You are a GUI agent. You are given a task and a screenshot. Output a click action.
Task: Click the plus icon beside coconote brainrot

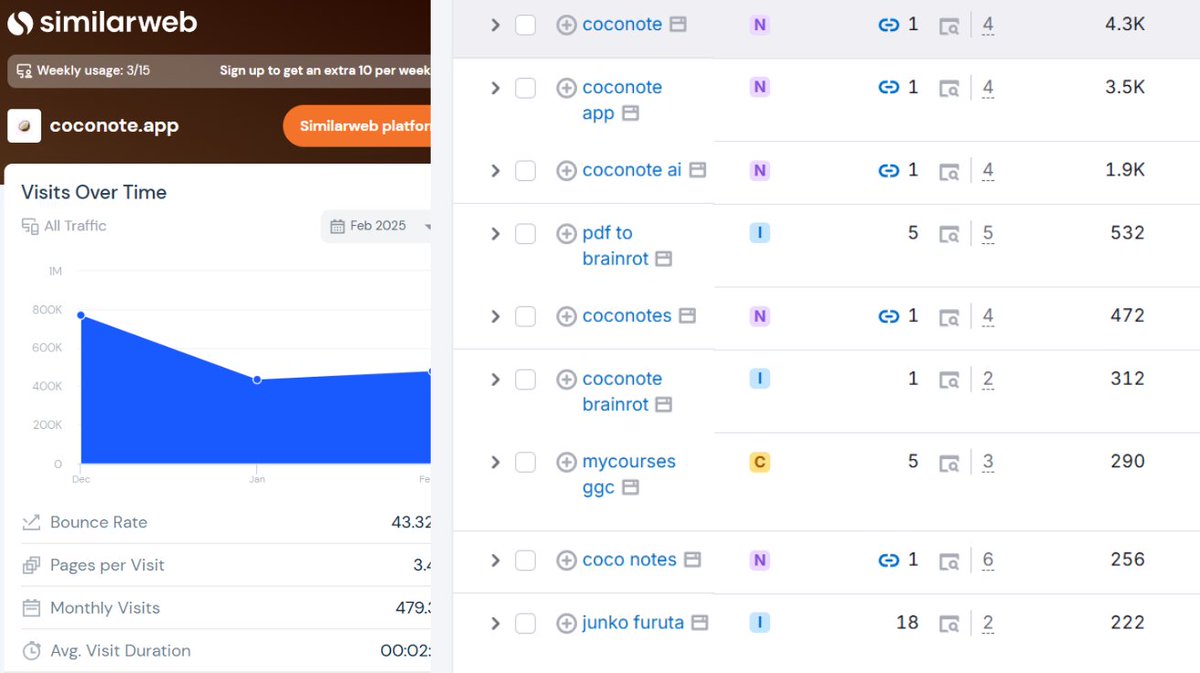(566, 380)
